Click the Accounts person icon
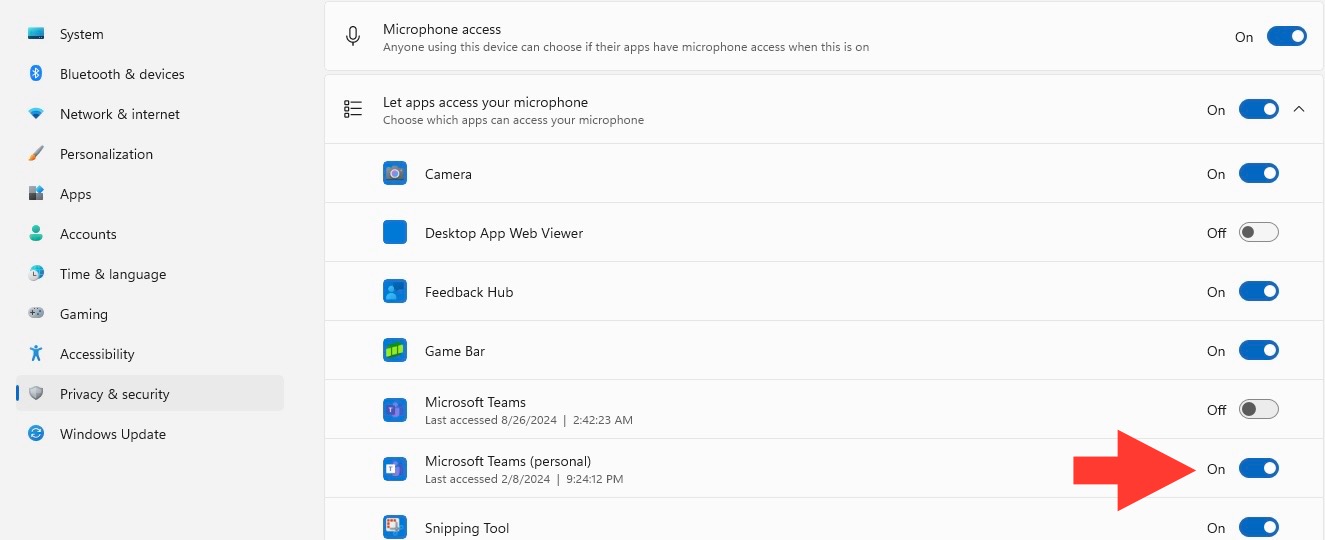Screen dimensions: 1325x540 (36, 234)
